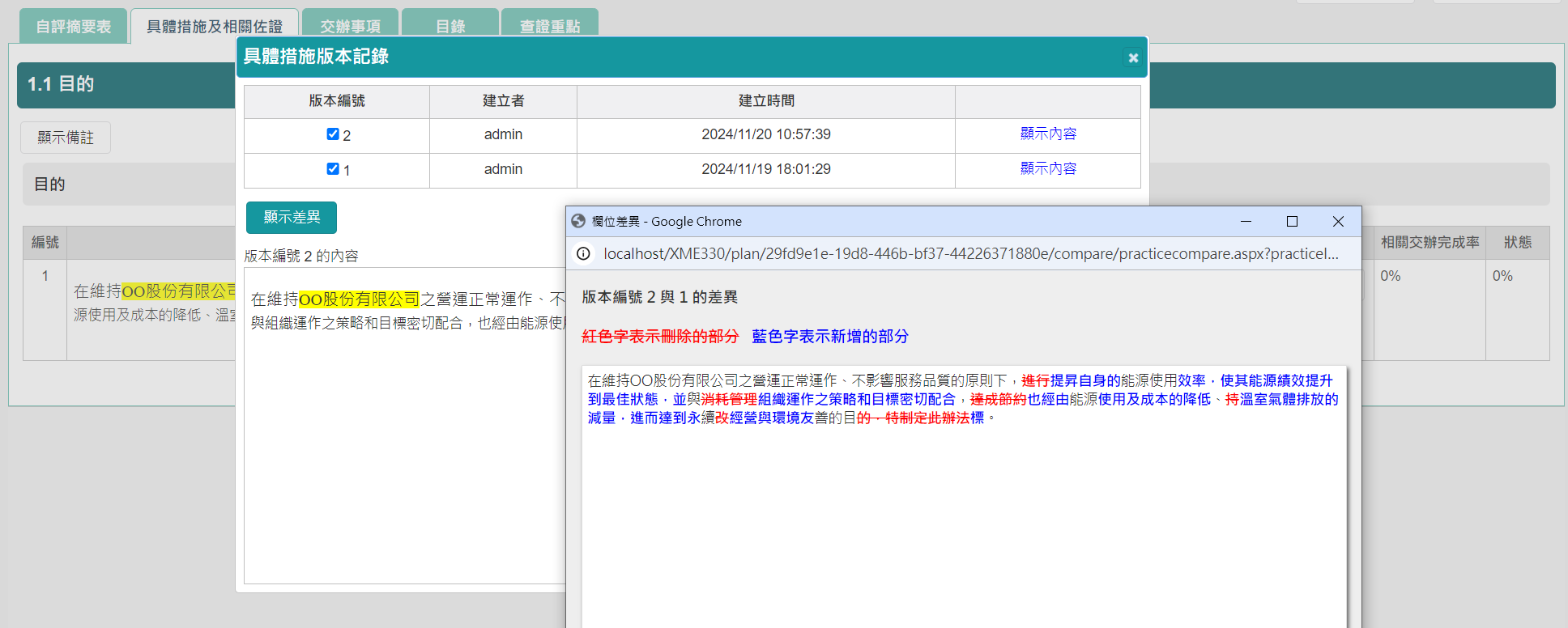Maximize the 欄位差異 Chrome window
The width and height of the screenshot is (1568, 628).
click(1292, 221)
